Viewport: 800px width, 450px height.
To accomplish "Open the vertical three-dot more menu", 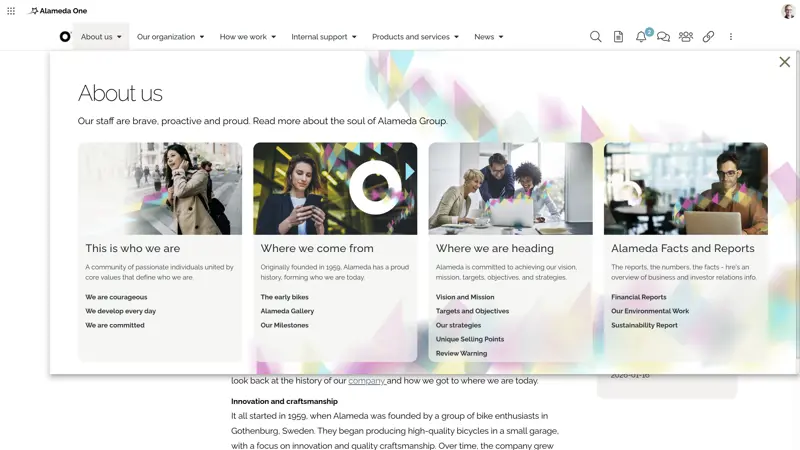I will 731,37.
